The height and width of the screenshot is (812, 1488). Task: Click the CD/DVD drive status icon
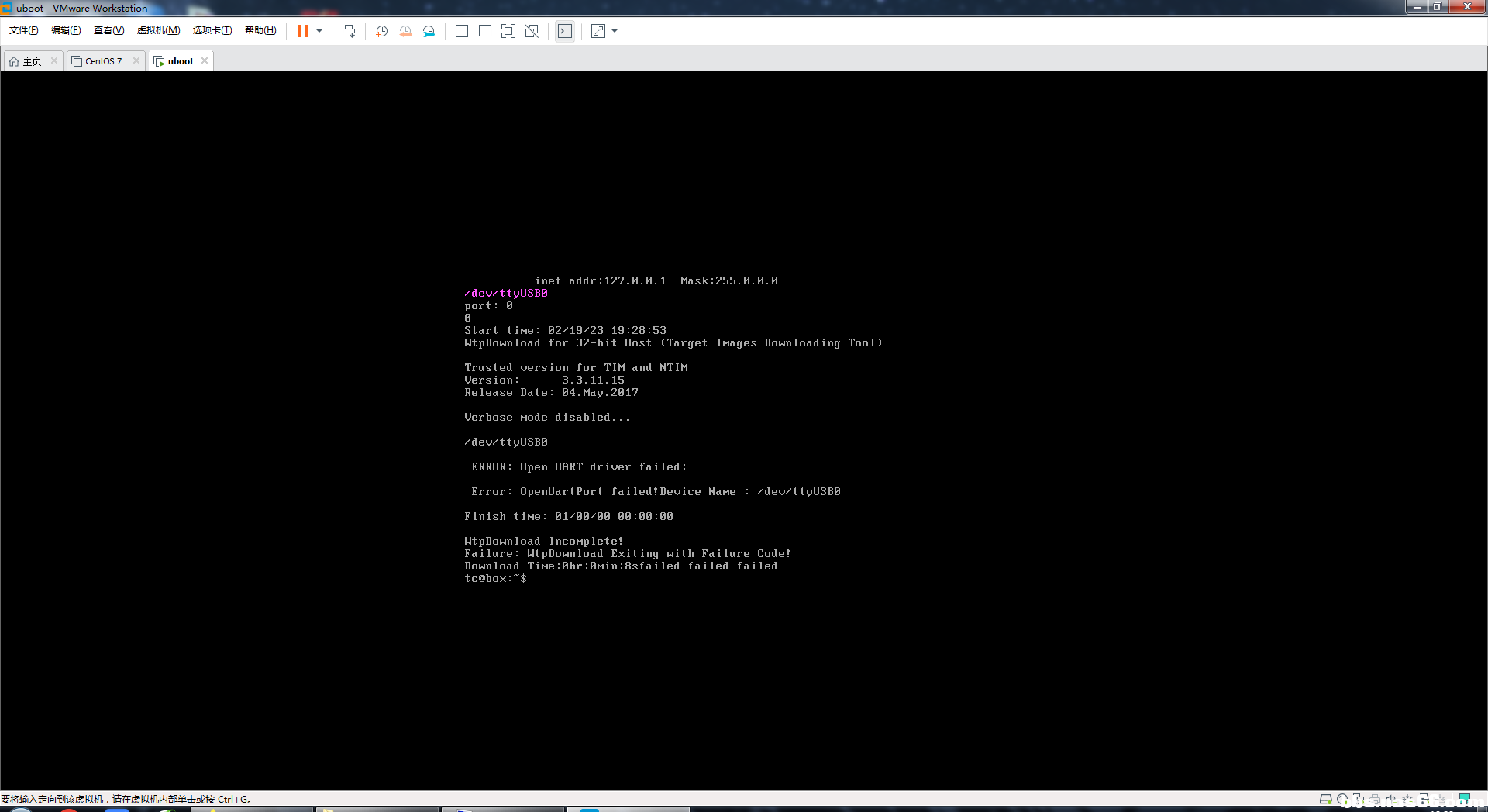point(1342,799)
